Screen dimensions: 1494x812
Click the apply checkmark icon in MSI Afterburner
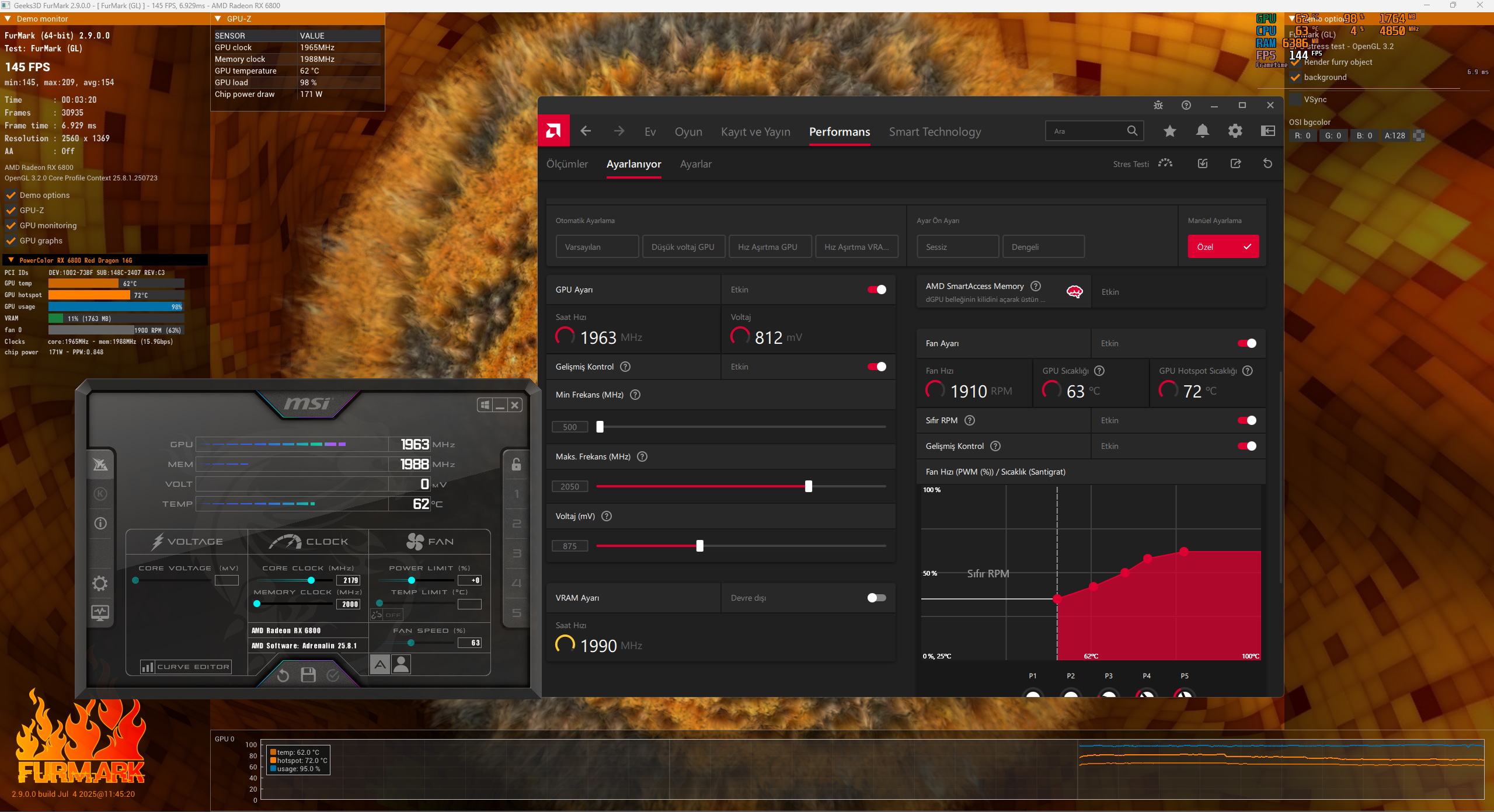coord(333,675)
